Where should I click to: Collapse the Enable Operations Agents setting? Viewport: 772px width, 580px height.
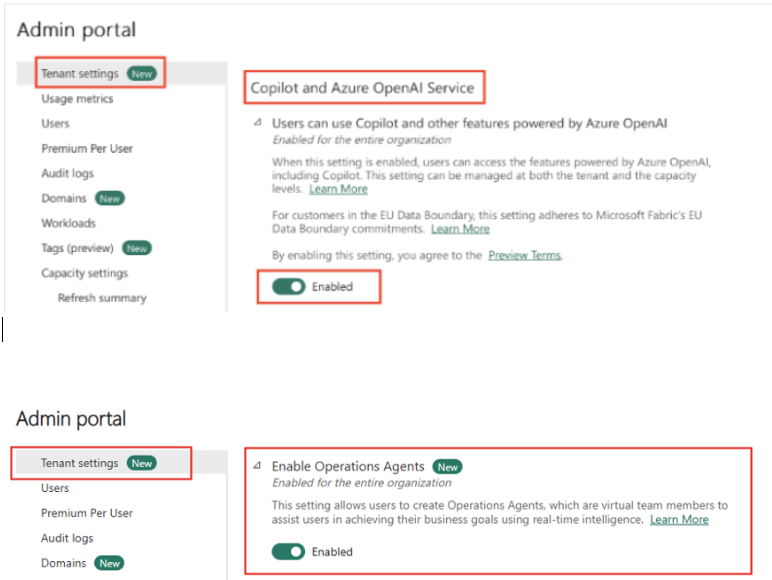point(257,465)
